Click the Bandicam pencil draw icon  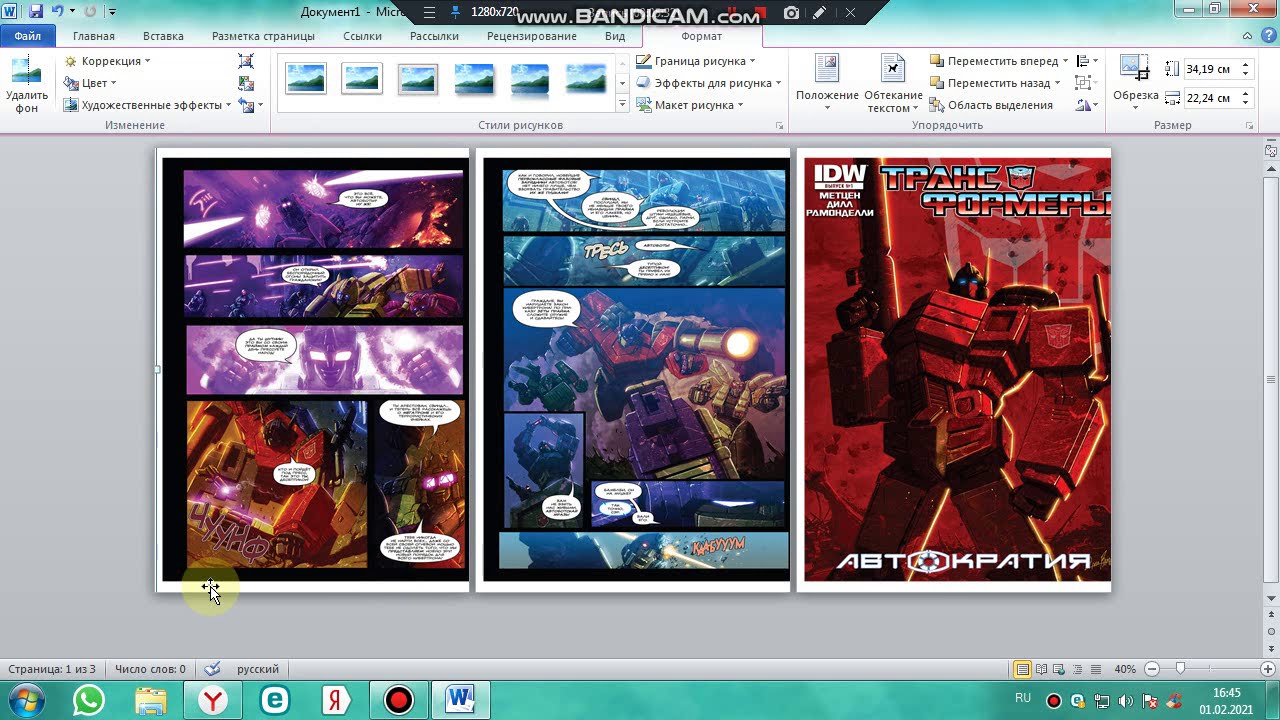coord(819,12)
